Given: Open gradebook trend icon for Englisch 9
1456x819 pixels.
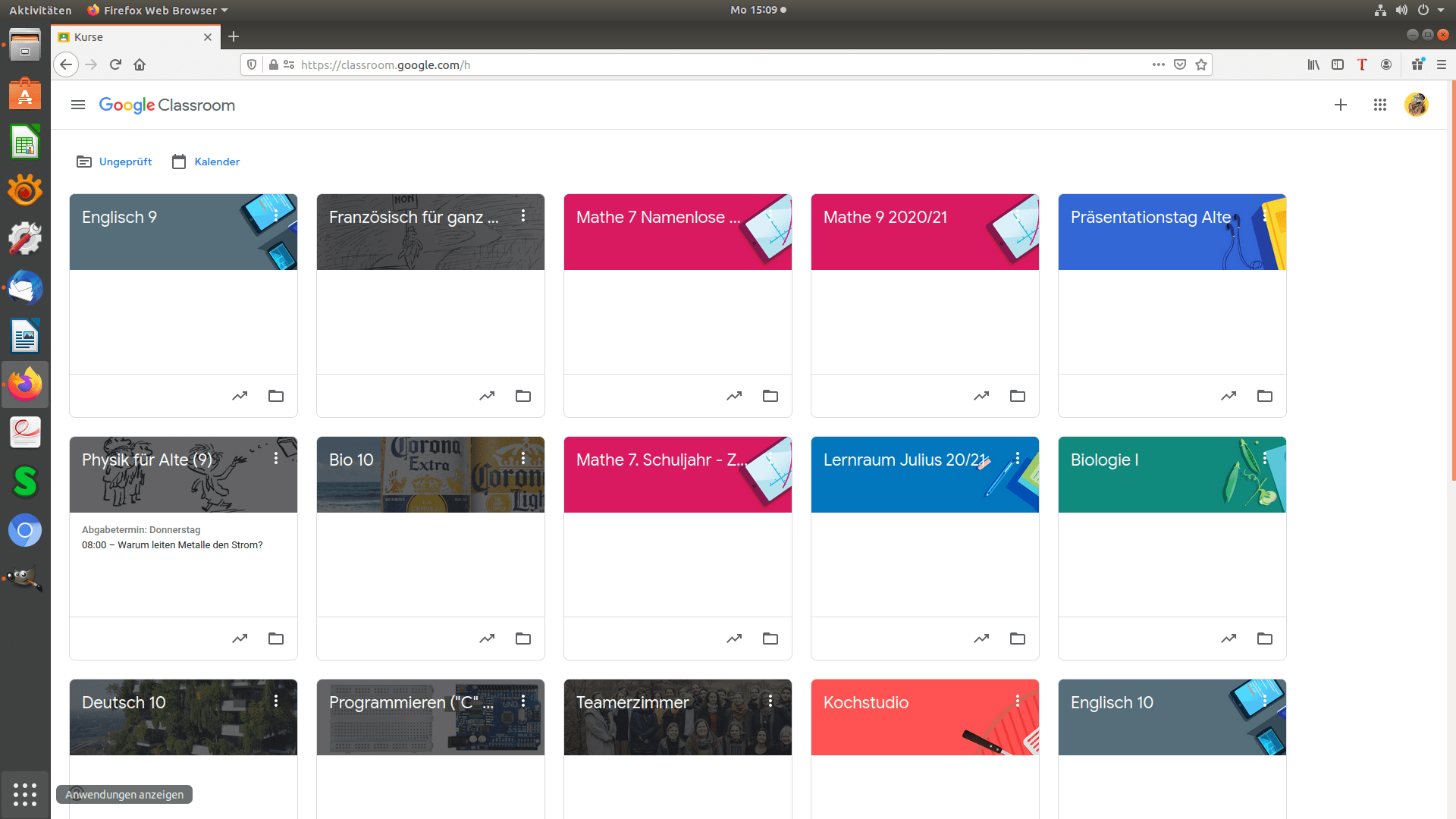Looking at the screenshot, I should 240,396.
